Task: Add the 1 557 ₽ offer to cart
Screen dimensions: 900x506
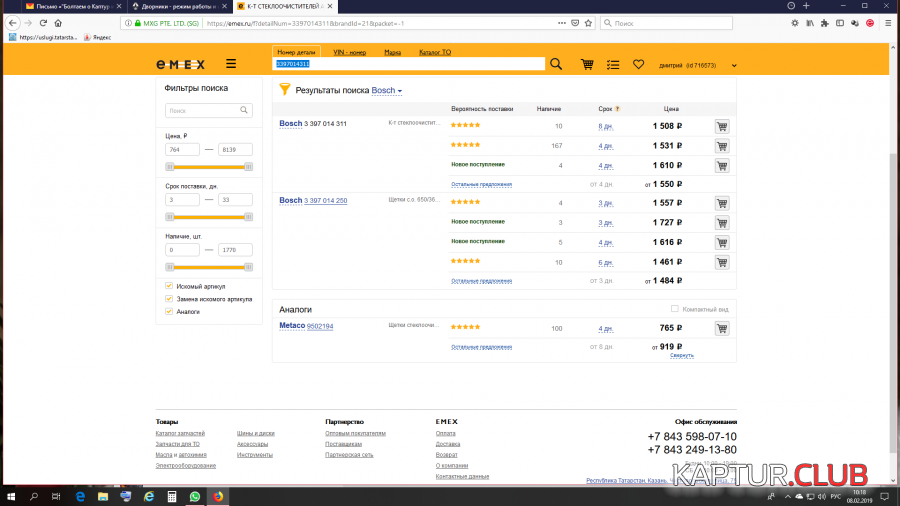Action: coord(722,203)
